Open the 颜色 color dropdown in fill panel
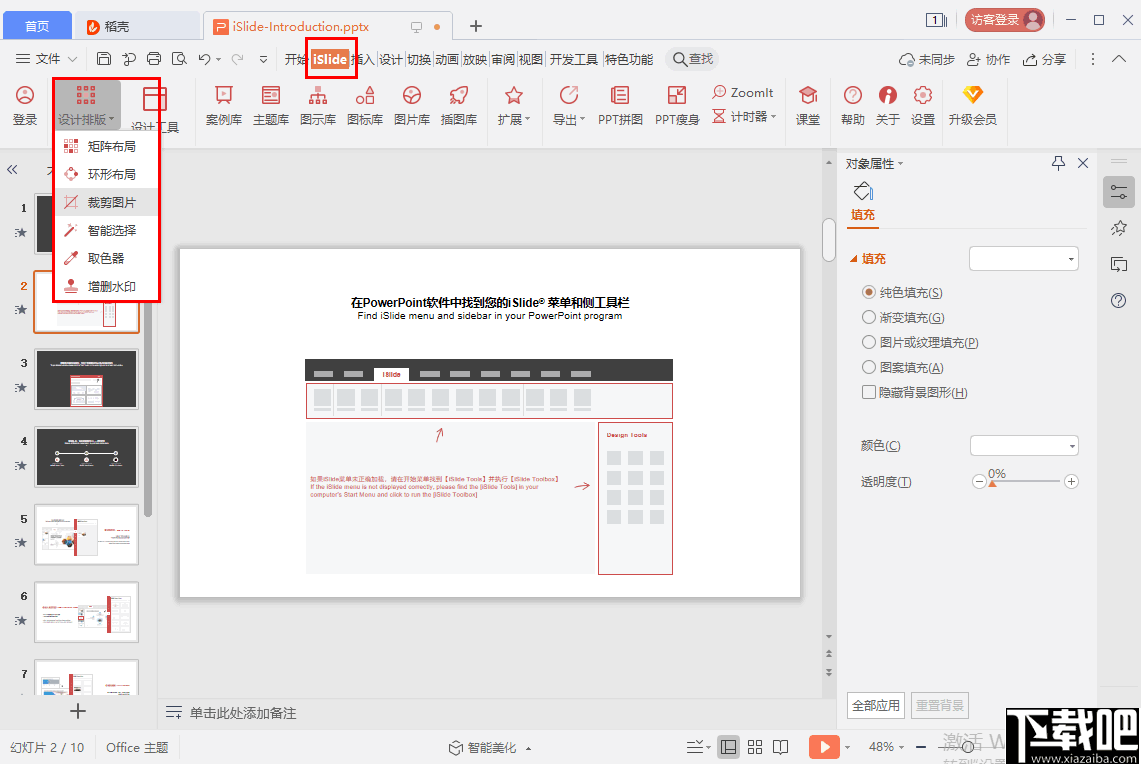 point(1023,445)
